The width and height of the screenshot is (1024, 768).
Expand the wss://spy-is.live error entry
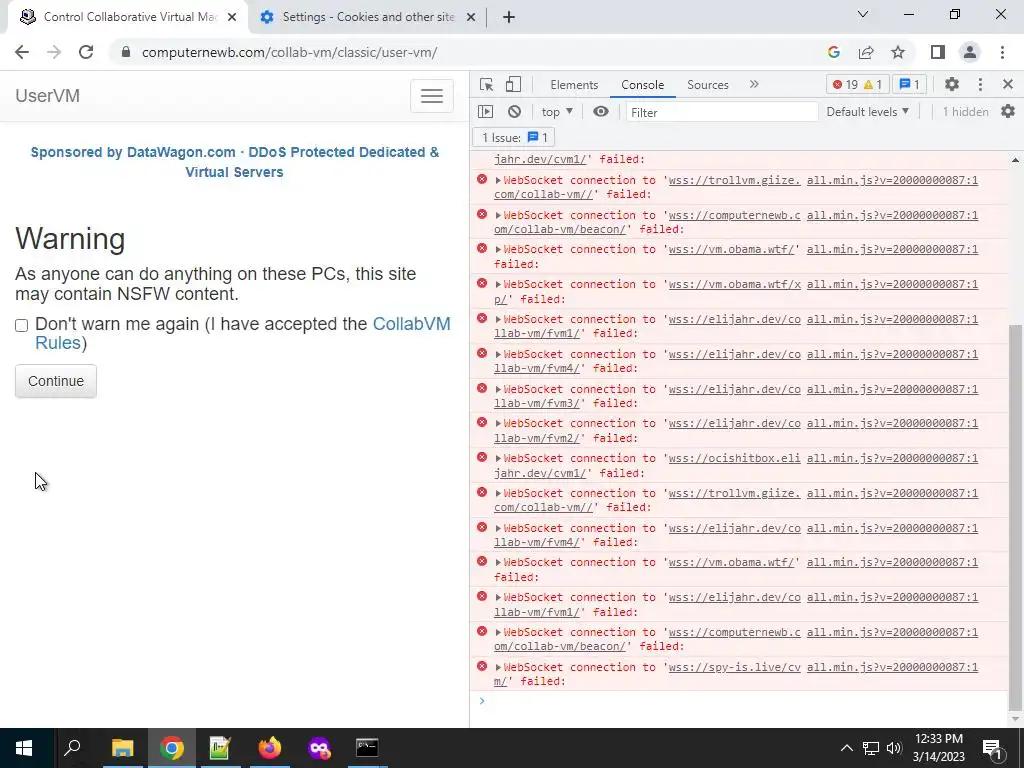(498, 667)
